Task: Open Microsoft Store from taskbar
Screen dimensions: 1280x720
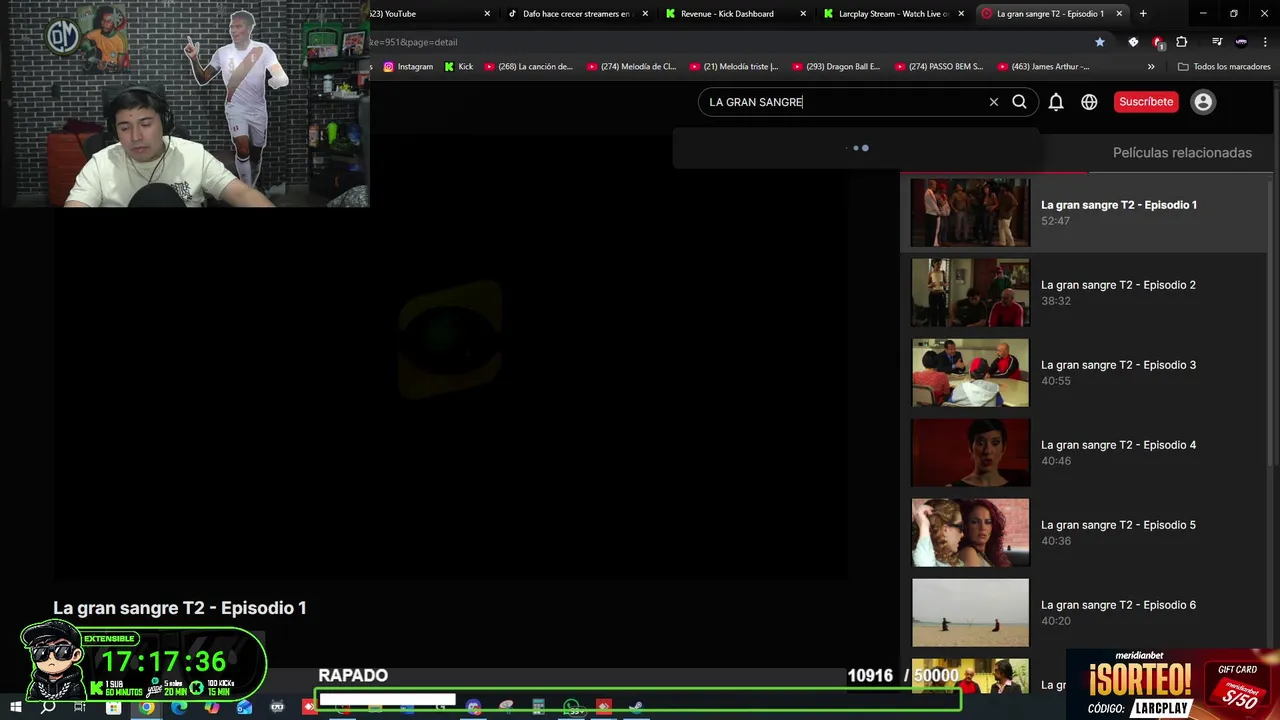Action: 113,707
